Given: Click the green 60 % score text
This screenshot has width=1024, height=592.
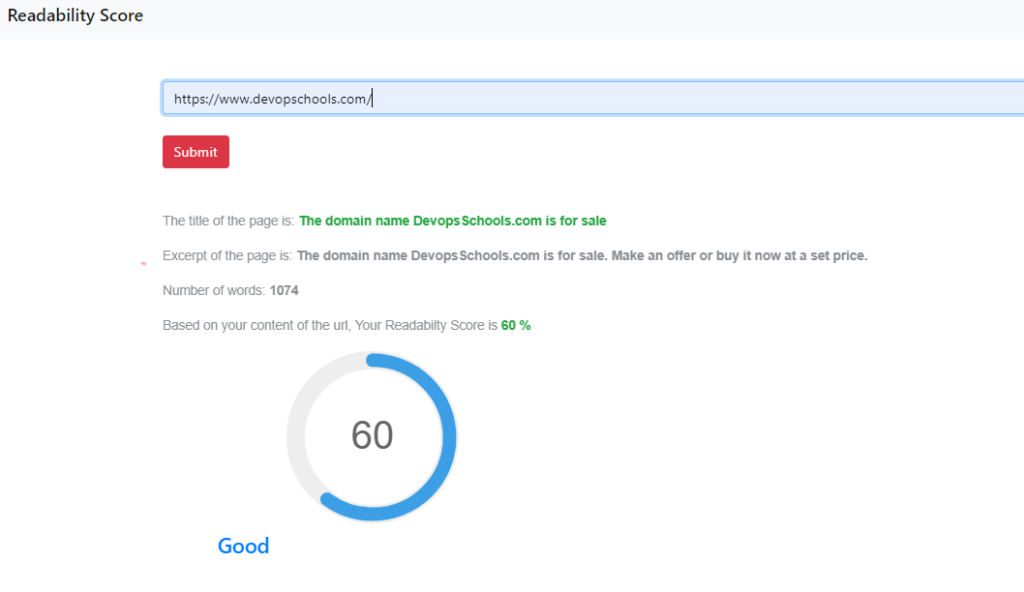Looking at the screenshot, I should pos(516,325).
